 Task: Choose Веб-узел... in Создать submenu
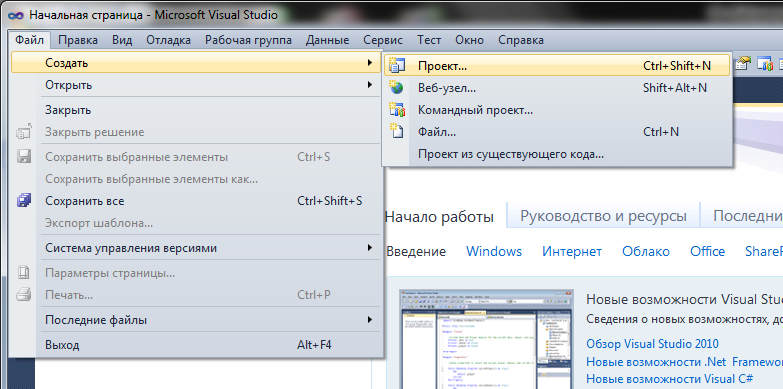pos(557,88)
